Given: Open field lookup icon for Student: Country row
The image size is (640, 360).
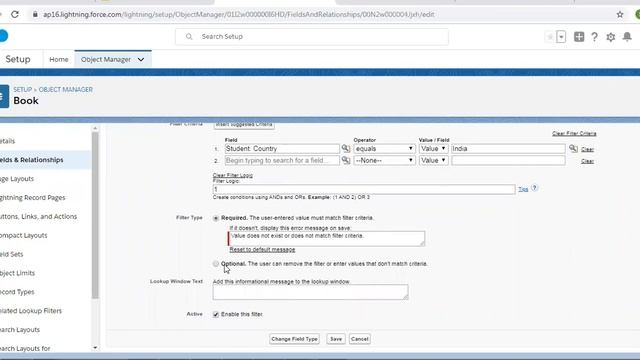Looking at the screenshot, I should (346, 149).
